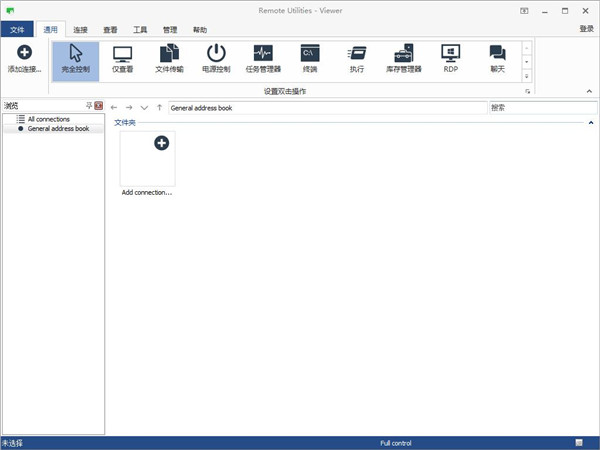Viewport: 600px width, 450px height.
Task: Click the 登录 sign-in link
Action: pos(586,29)
